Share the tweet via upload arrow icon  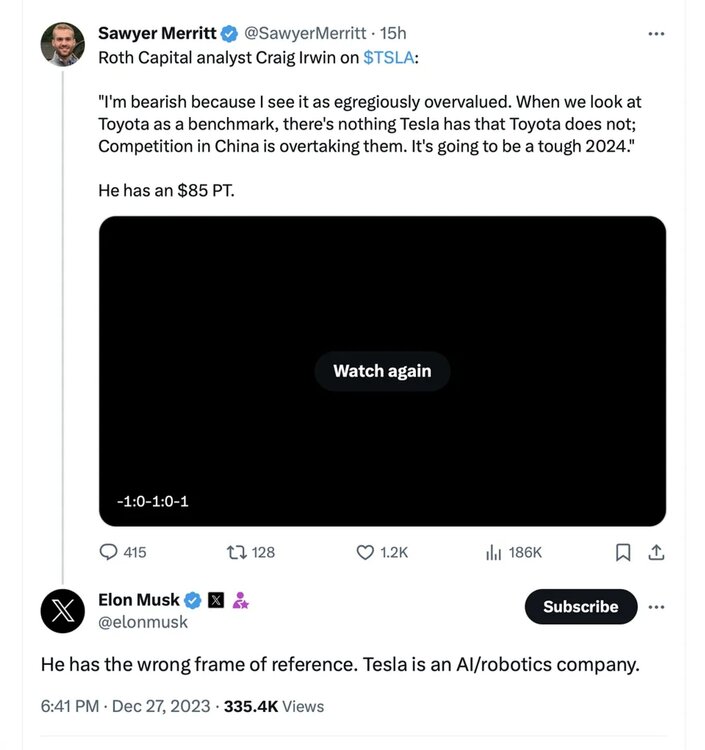pyautogui.click(x=657, y=552)
